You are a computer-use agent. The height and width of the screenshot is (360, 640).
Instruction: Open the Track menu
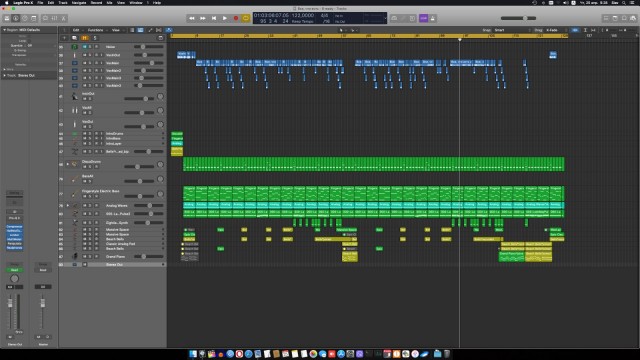[63, 2]
